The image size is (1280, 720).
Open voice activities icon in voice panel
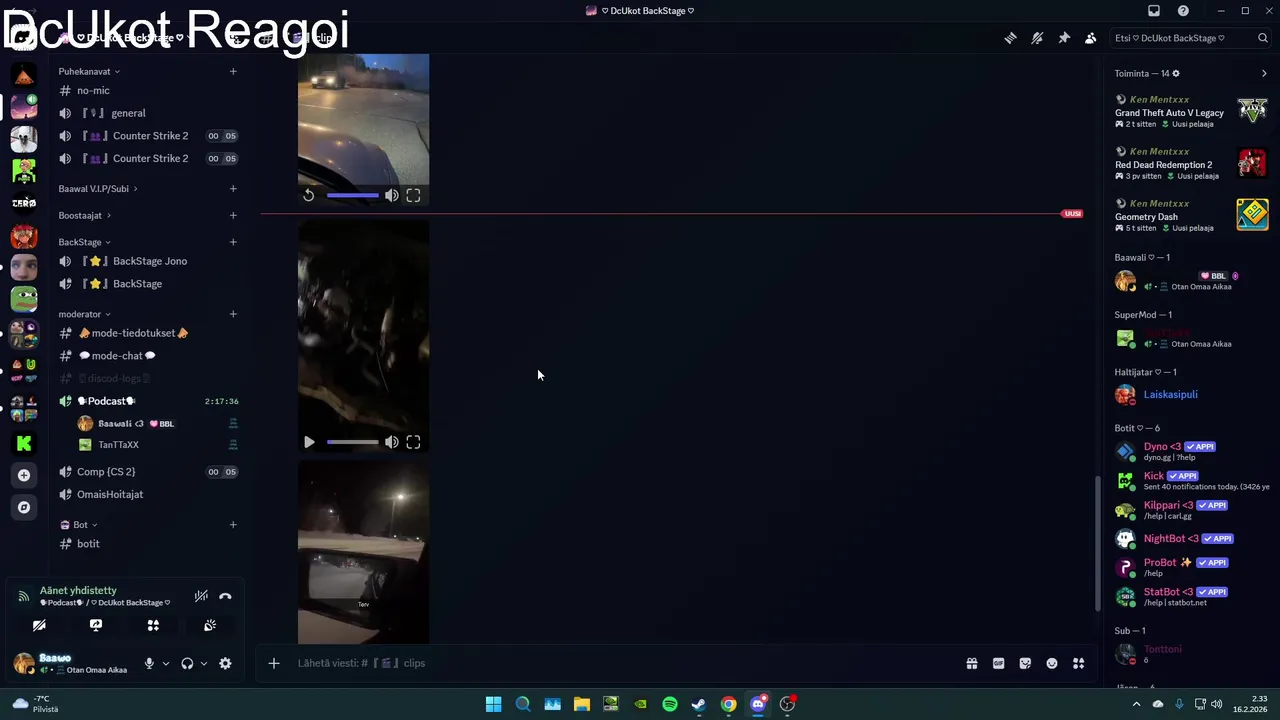pyautogui.click(x=153, y=625)
